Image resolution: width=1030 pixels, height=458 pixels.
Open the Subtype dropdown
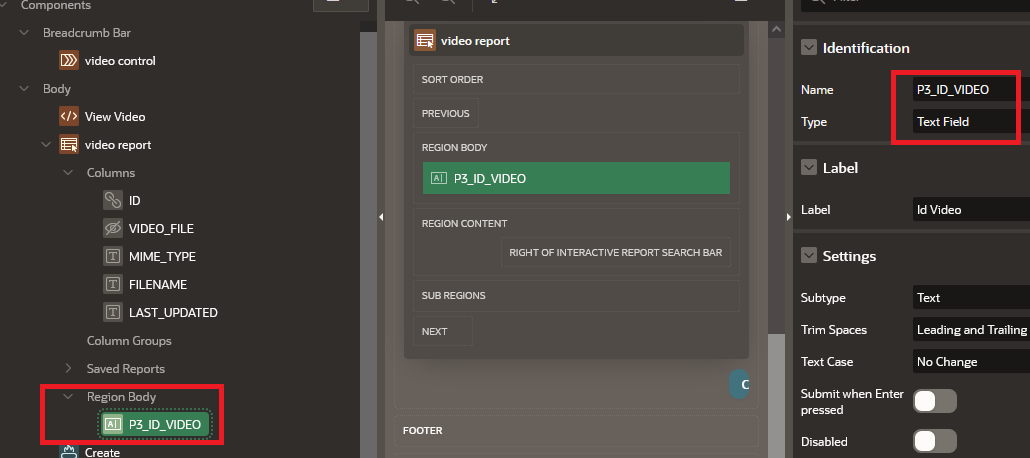pos(971,298)
